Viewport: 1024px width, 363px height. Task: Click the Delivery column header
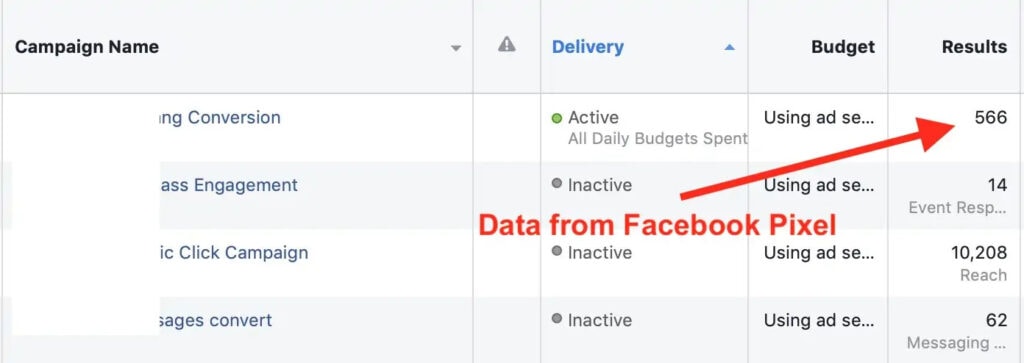pos(588,47)
